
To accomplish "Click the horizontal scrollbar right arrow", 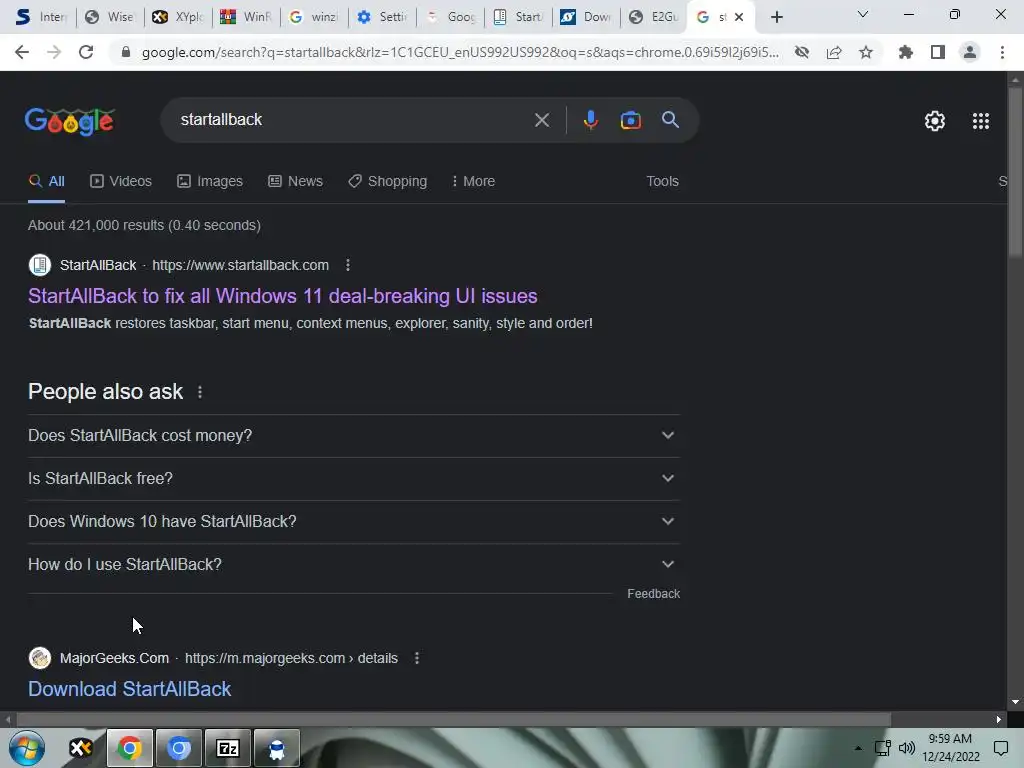I will coord(999,720).
